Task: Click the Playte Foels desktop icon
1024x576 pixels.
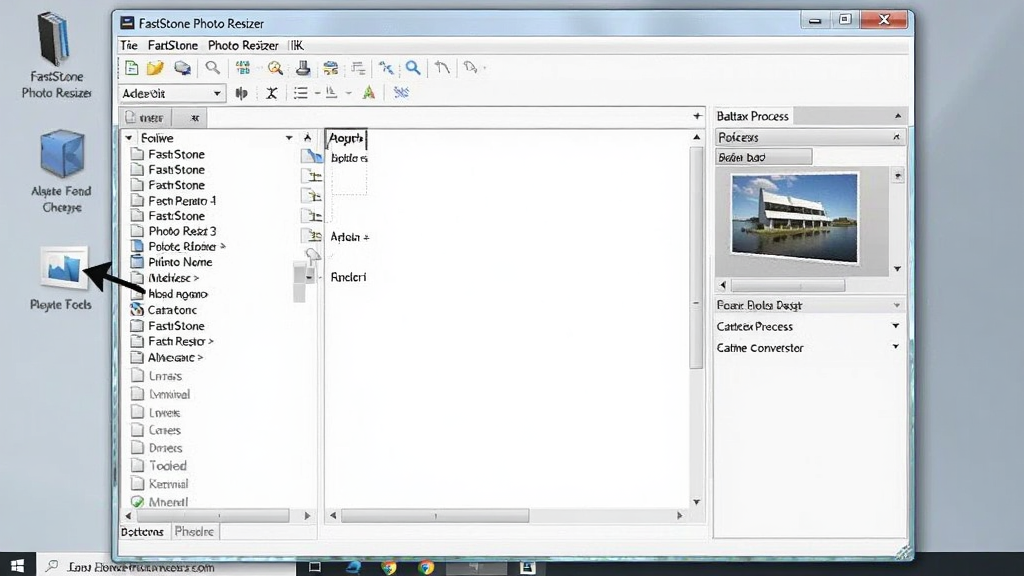Action: (61, 278)
